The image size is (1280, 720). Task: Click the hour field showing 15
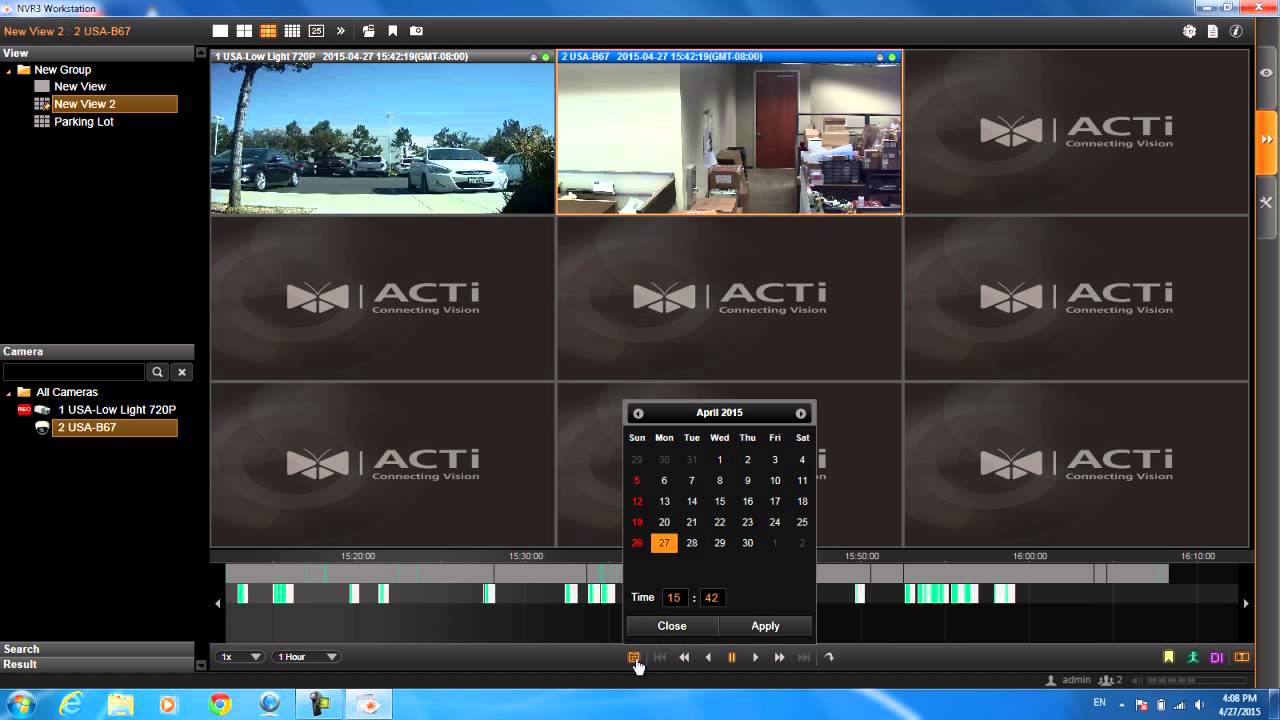pos(674,598)
